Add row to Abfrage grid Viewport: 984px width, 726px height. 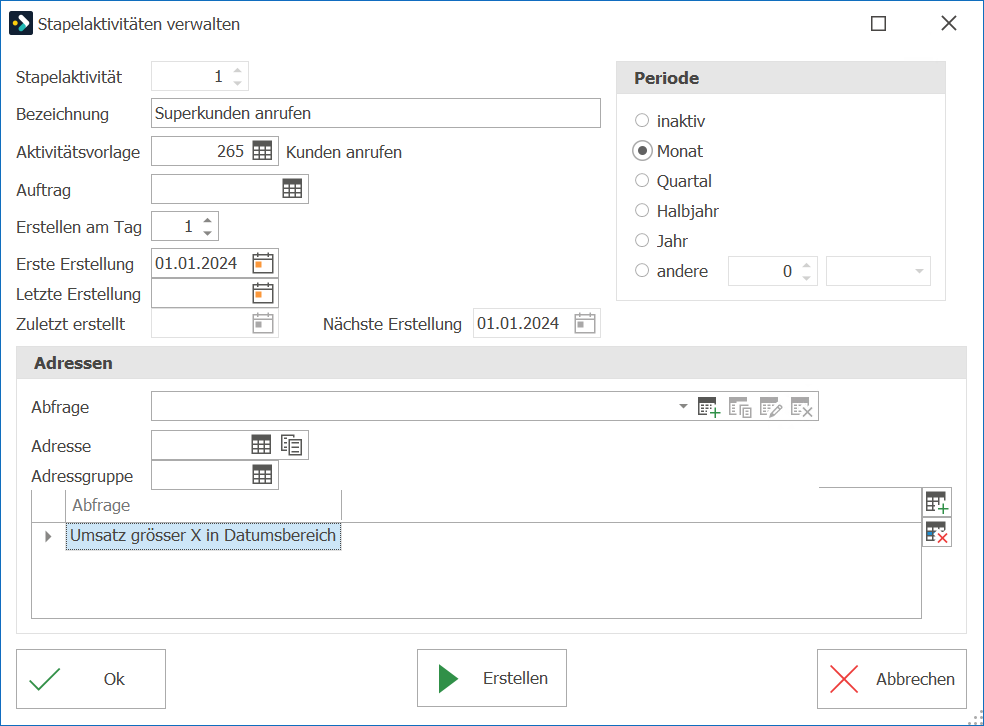[x=936, y=503]
